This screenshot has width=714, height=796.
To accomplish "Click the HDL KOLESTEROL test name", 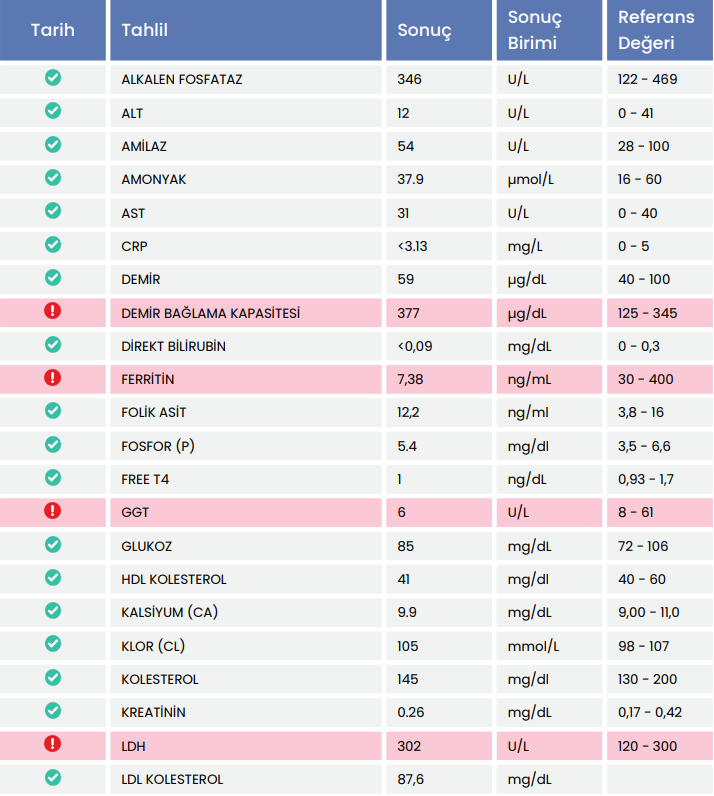I will [174, 580].
